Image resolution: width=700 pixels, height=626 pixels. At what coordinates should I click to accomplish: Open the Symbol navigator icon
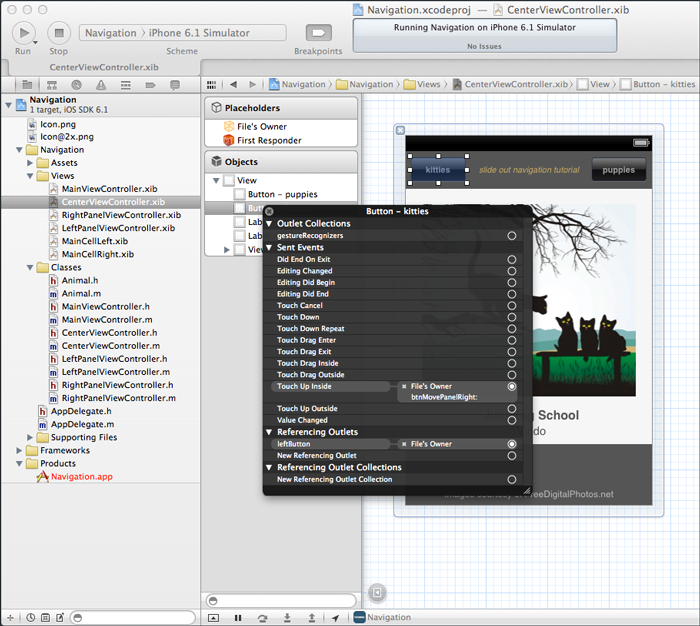(x=52, y=84)
